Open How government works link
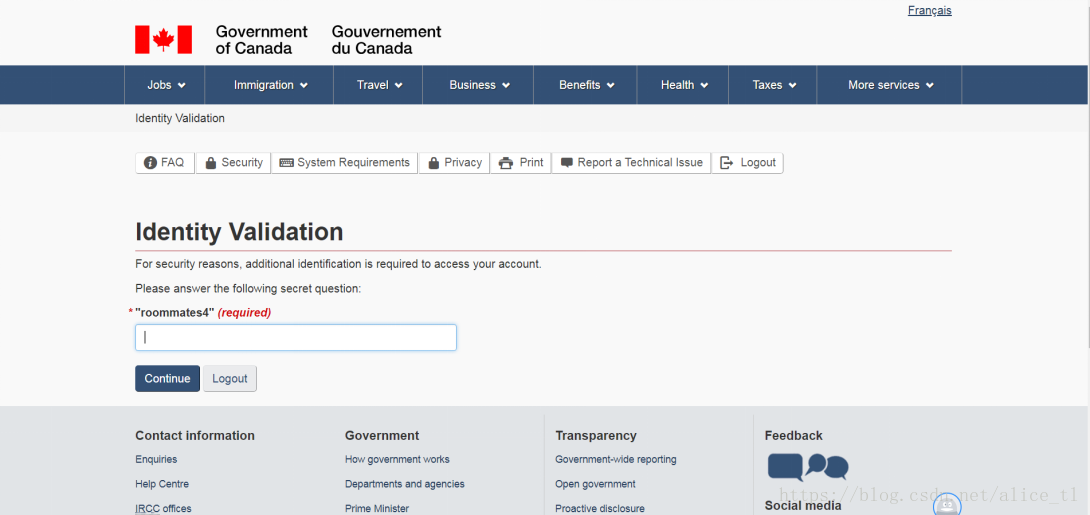1090x515 pixels. [x=397, y=459]
